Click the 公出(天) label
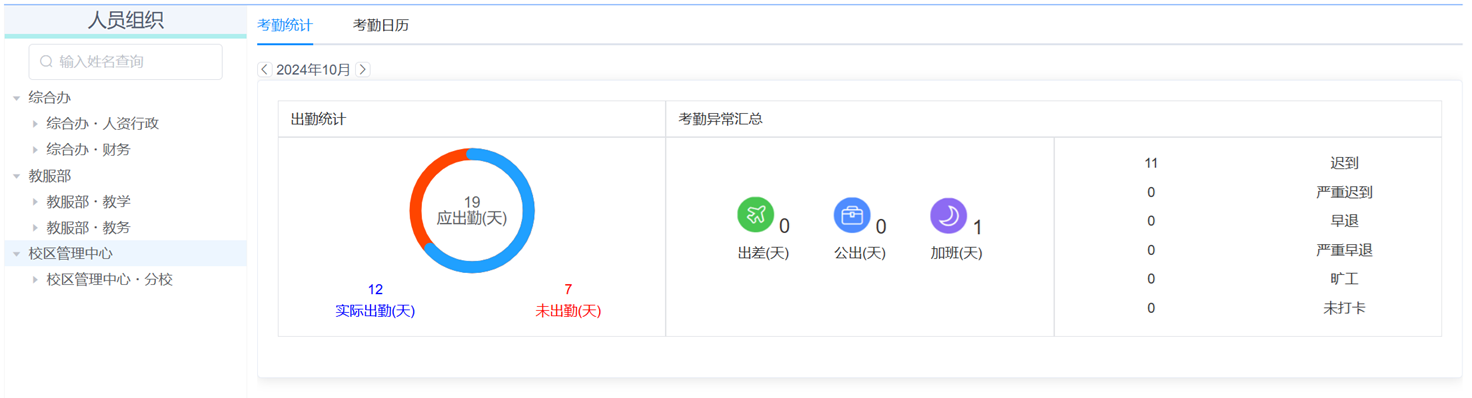This screenshot has width=1472, height=398. (860, 253)
